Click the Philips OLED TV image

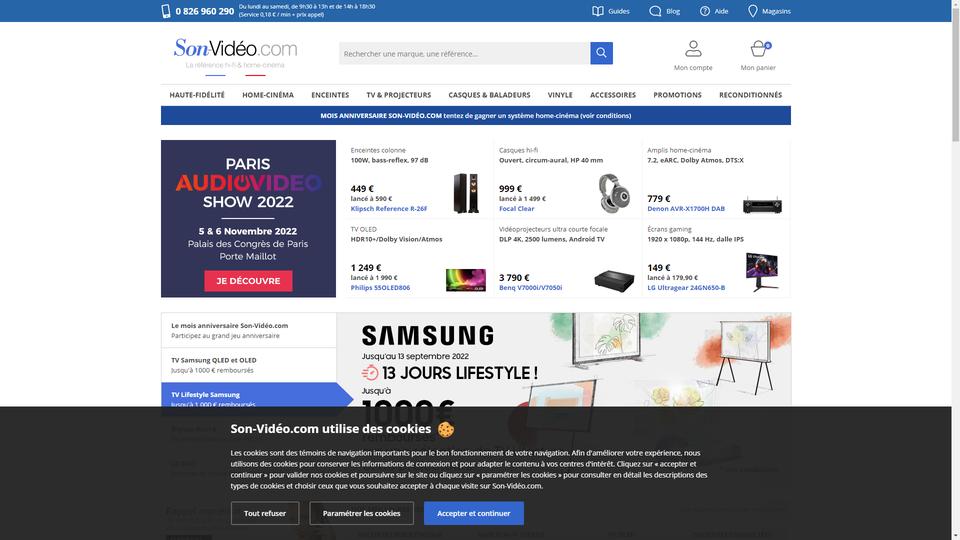click(x=466, y=280)
